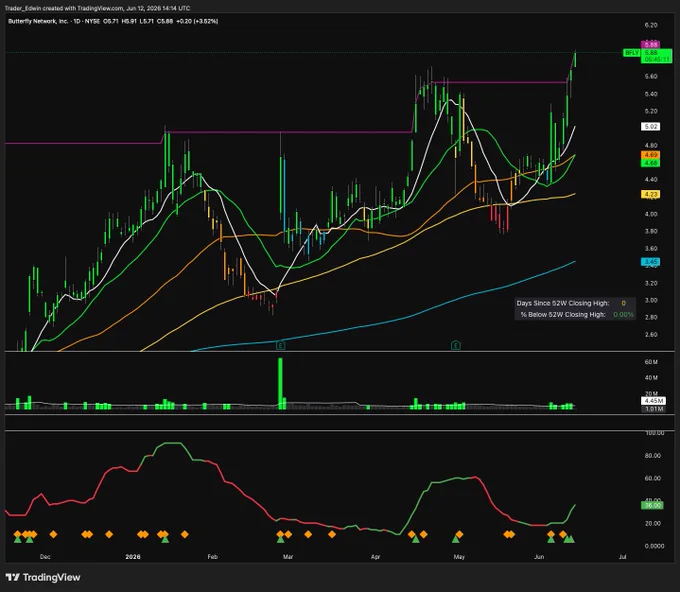Click the Trader_Edwin created with TradingView.com header
Screen dimensions: 680x592
[x=97, y=8]
